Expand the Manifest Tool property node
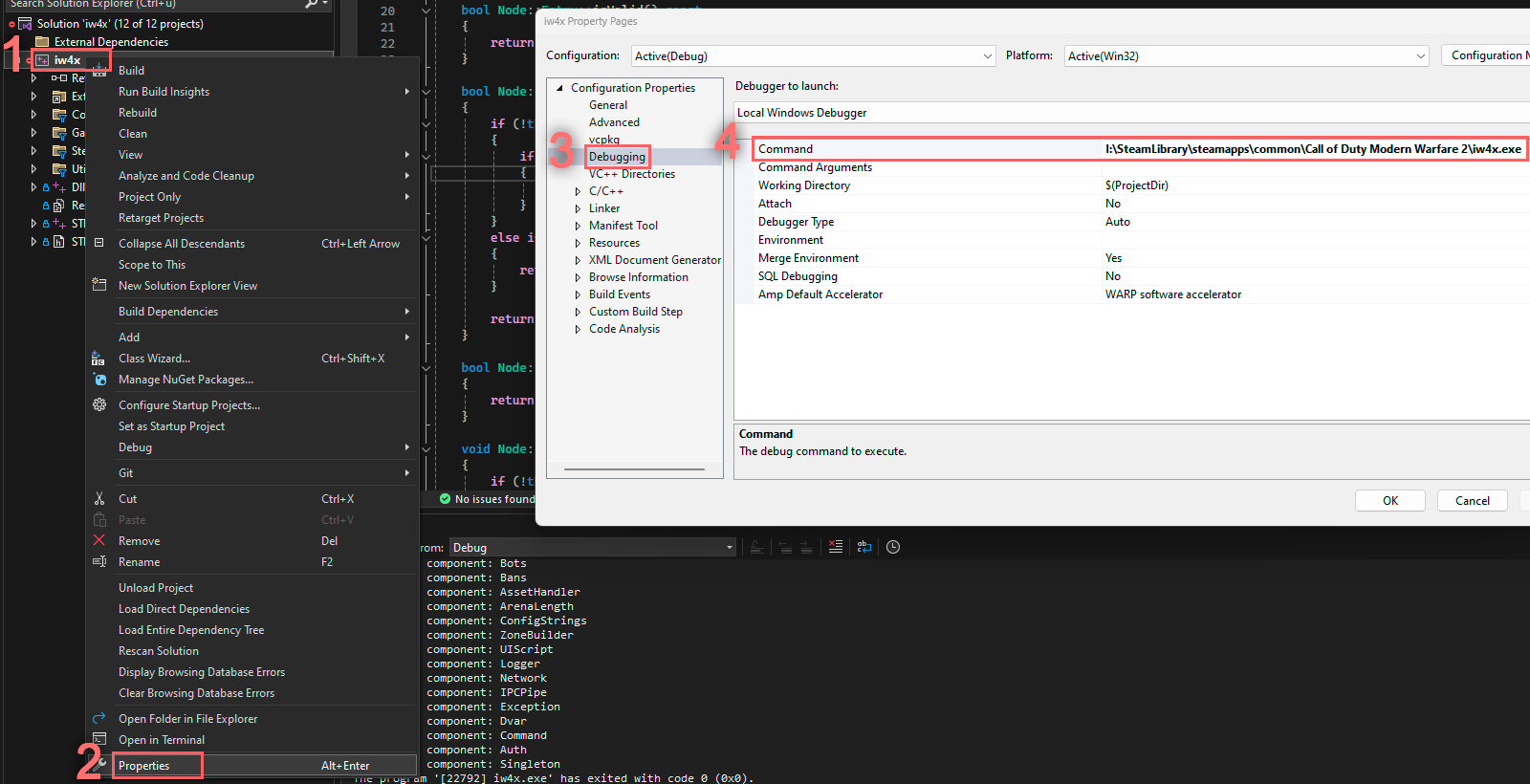This screenshot has height=784, width=1530. 578,226
